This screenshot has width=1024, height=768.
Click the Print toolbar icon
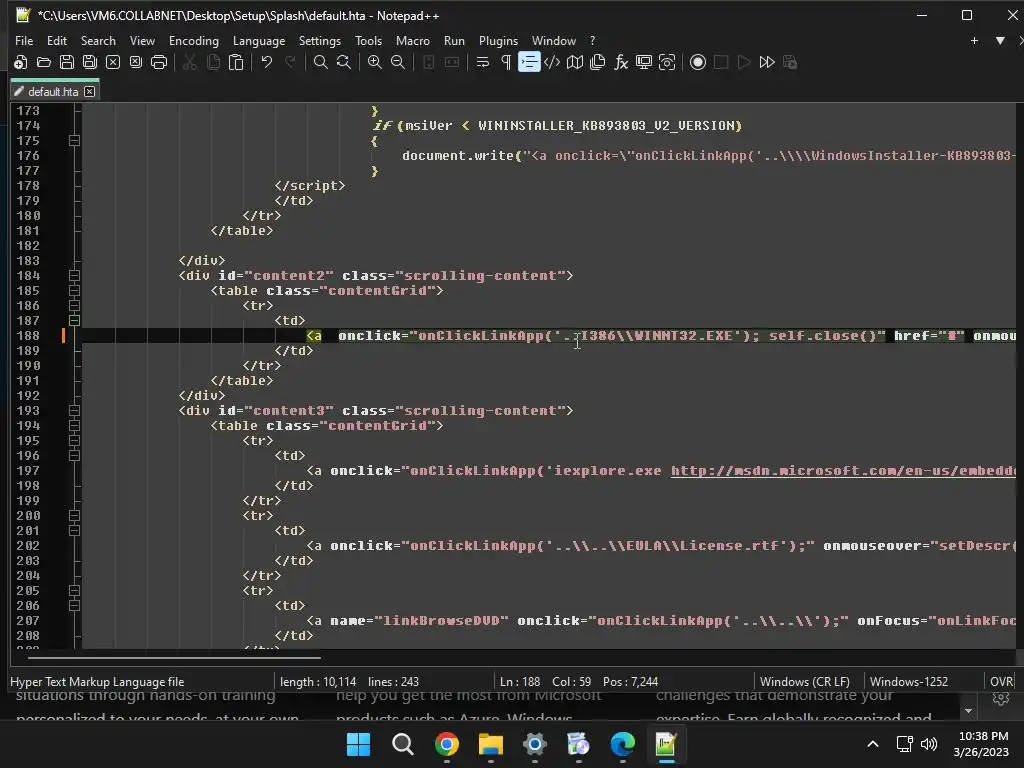coord(159,62)
